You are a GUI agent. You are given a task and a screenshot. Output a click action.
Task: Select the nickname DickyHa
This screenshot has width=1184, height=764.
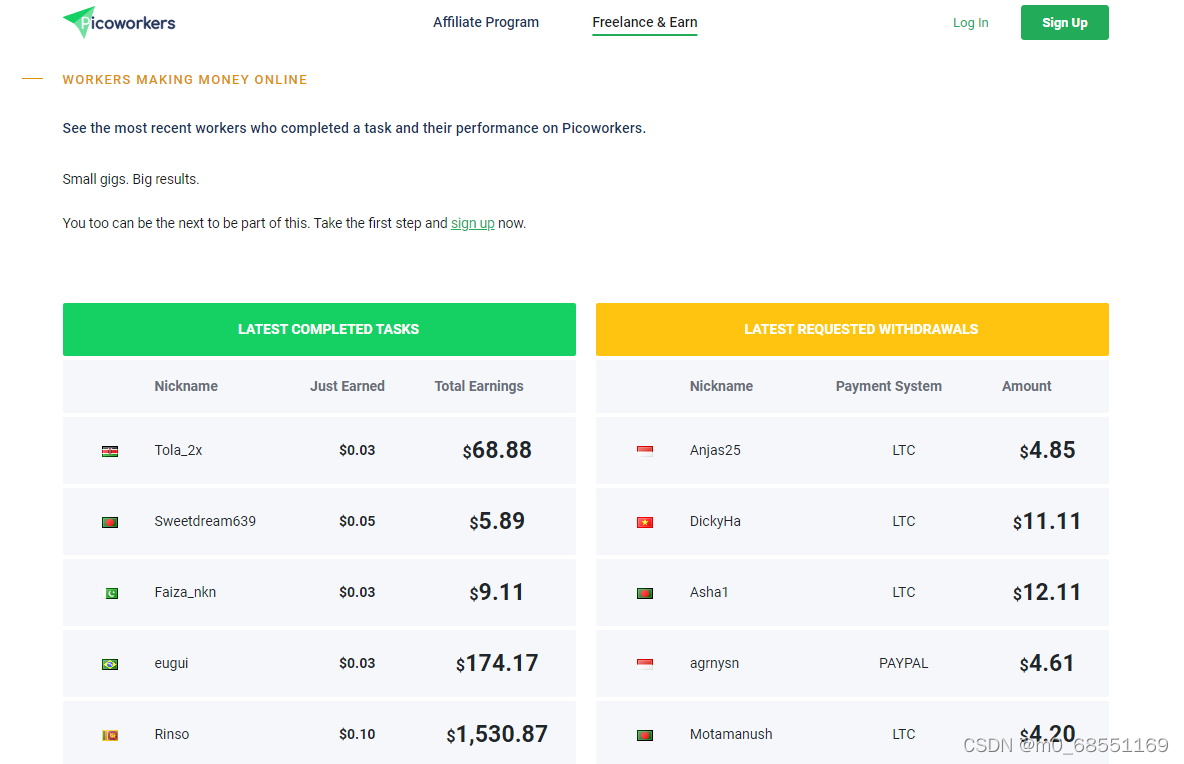[x=715, y=522]
